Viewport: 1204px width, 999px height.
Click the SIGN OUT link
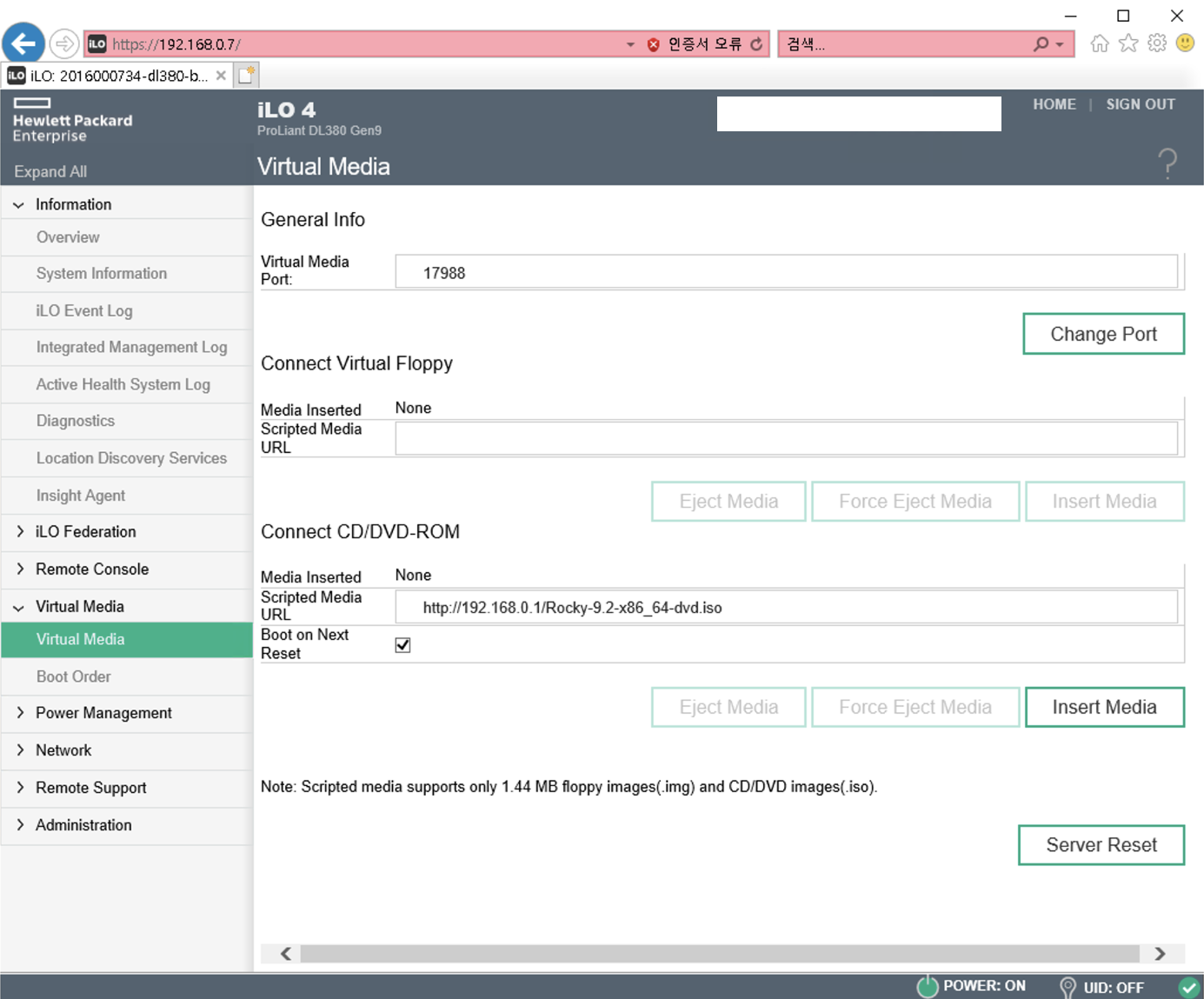point(1141,104)
